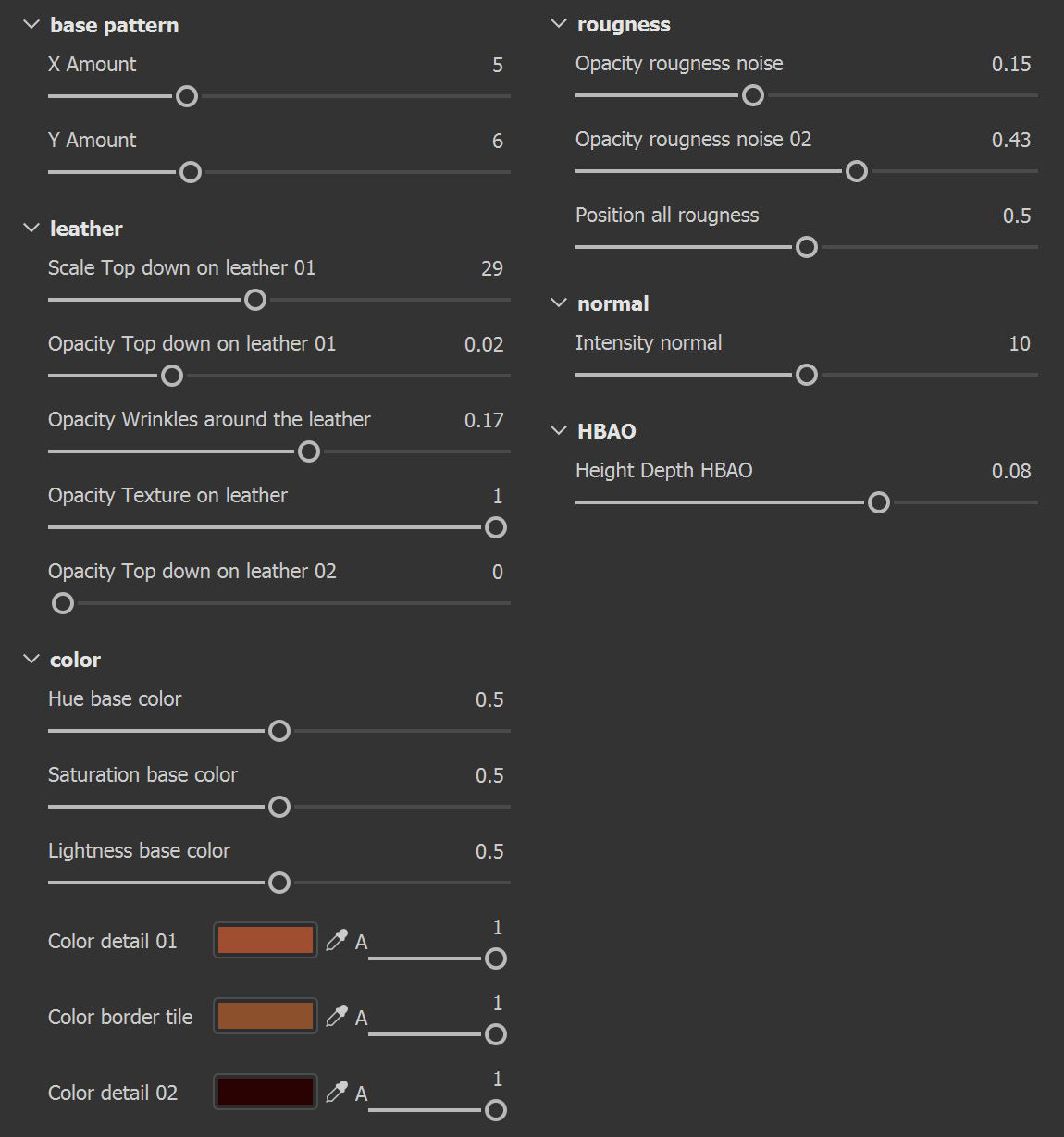
Task: Collapse the base pattern section
Action: click(x=31, y=25)
